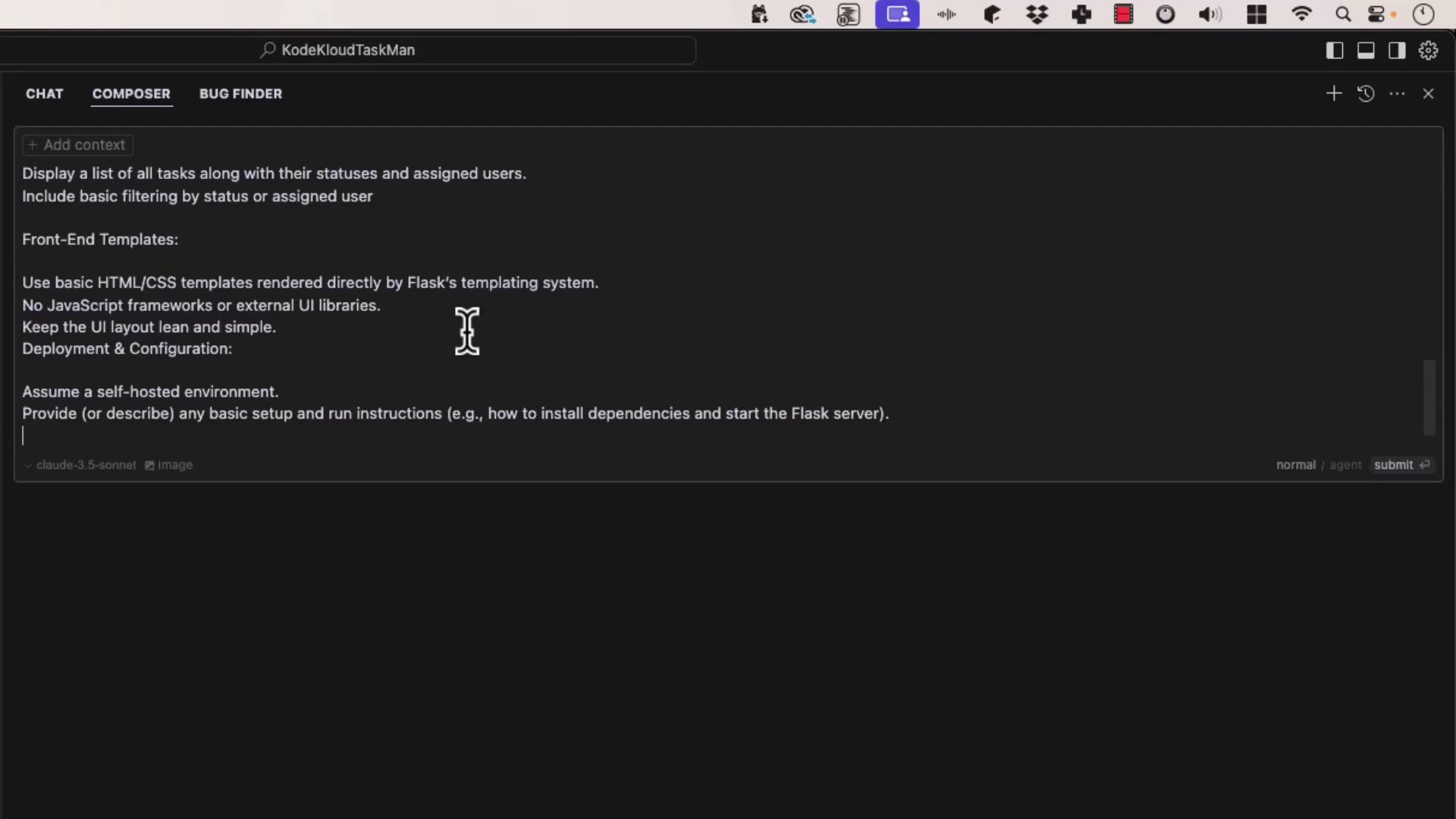Select normal composer mode
This screenshot has height=819, width=1456.
pyautogui.click(x=1295, y=465)
